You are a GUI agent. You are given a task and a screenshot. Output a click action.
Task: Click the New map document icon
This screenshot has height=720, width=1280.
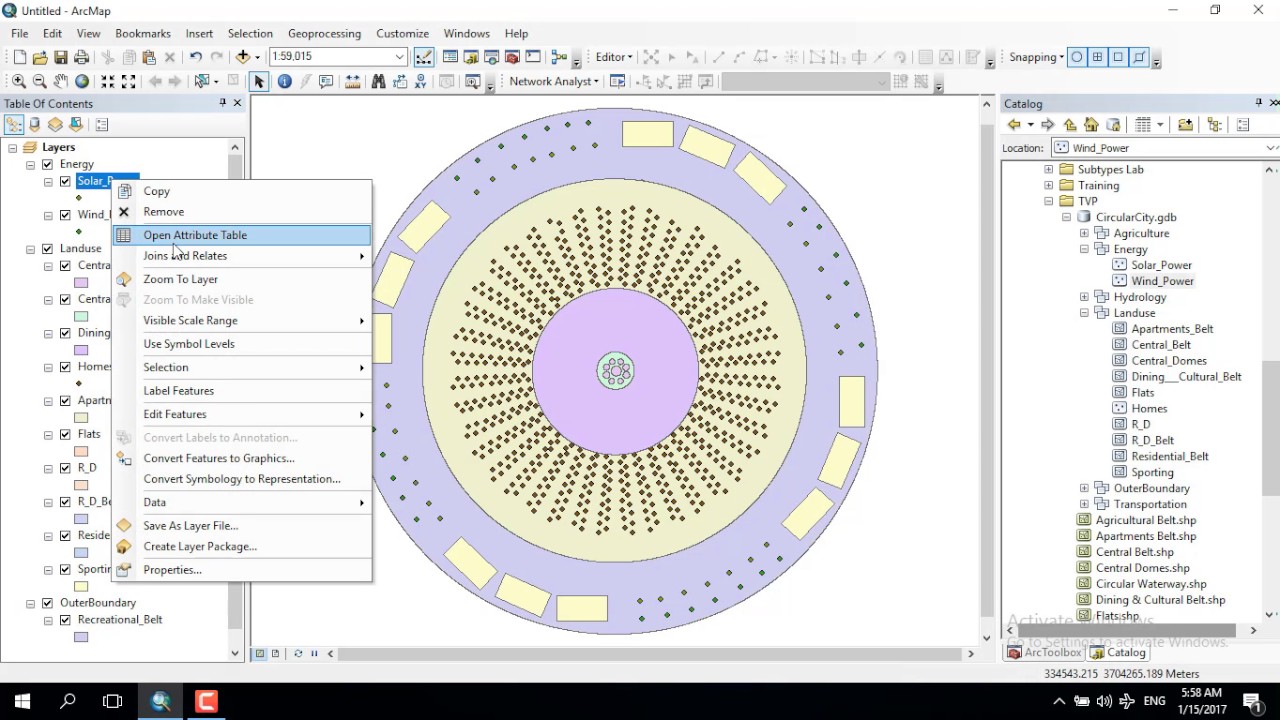point(19,57)
